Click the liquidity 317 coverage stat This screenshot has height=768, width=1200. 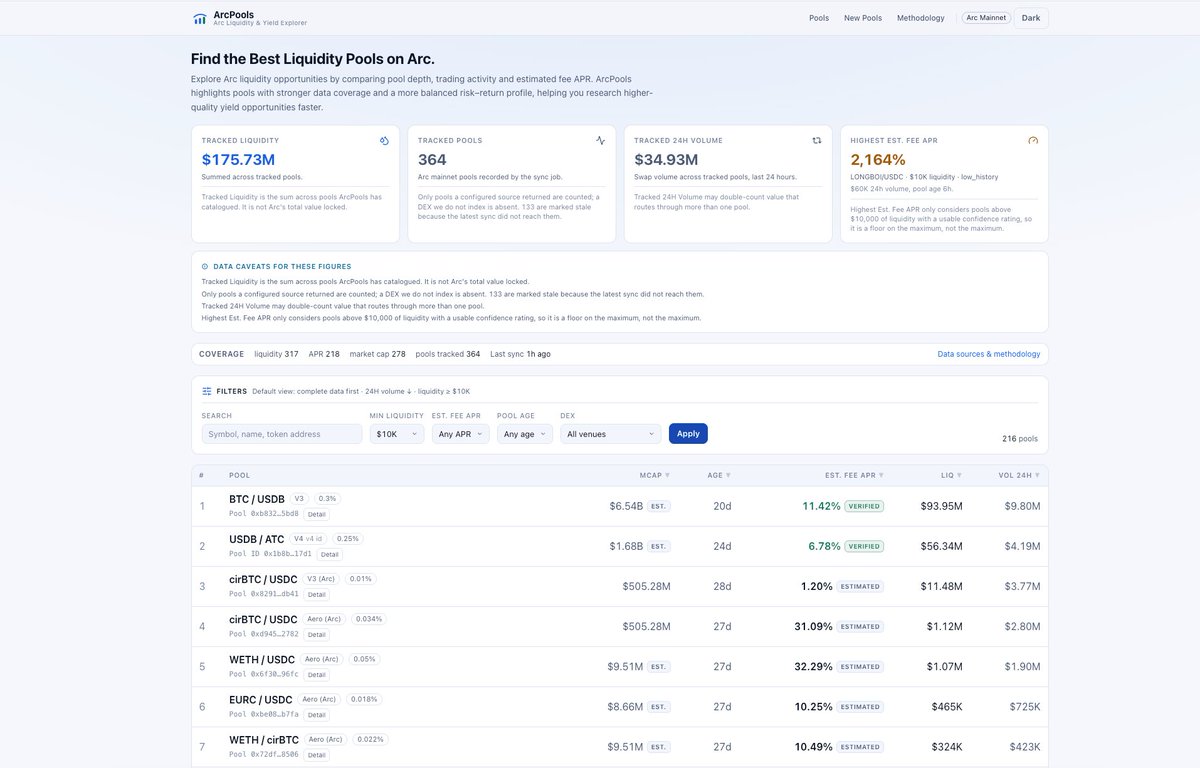point(276,354)
